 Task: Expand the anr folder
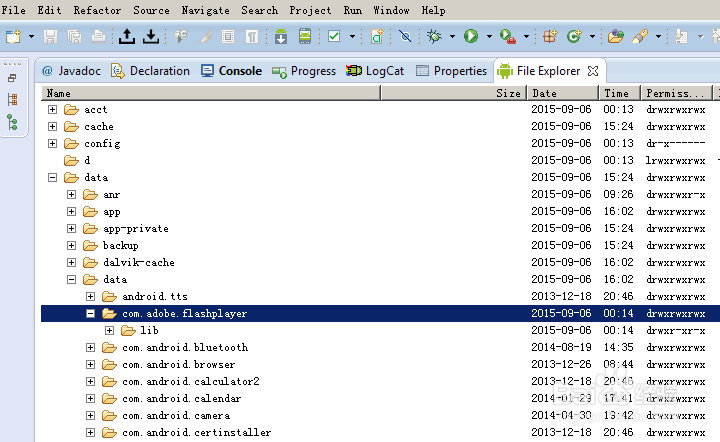coord(71,195)
